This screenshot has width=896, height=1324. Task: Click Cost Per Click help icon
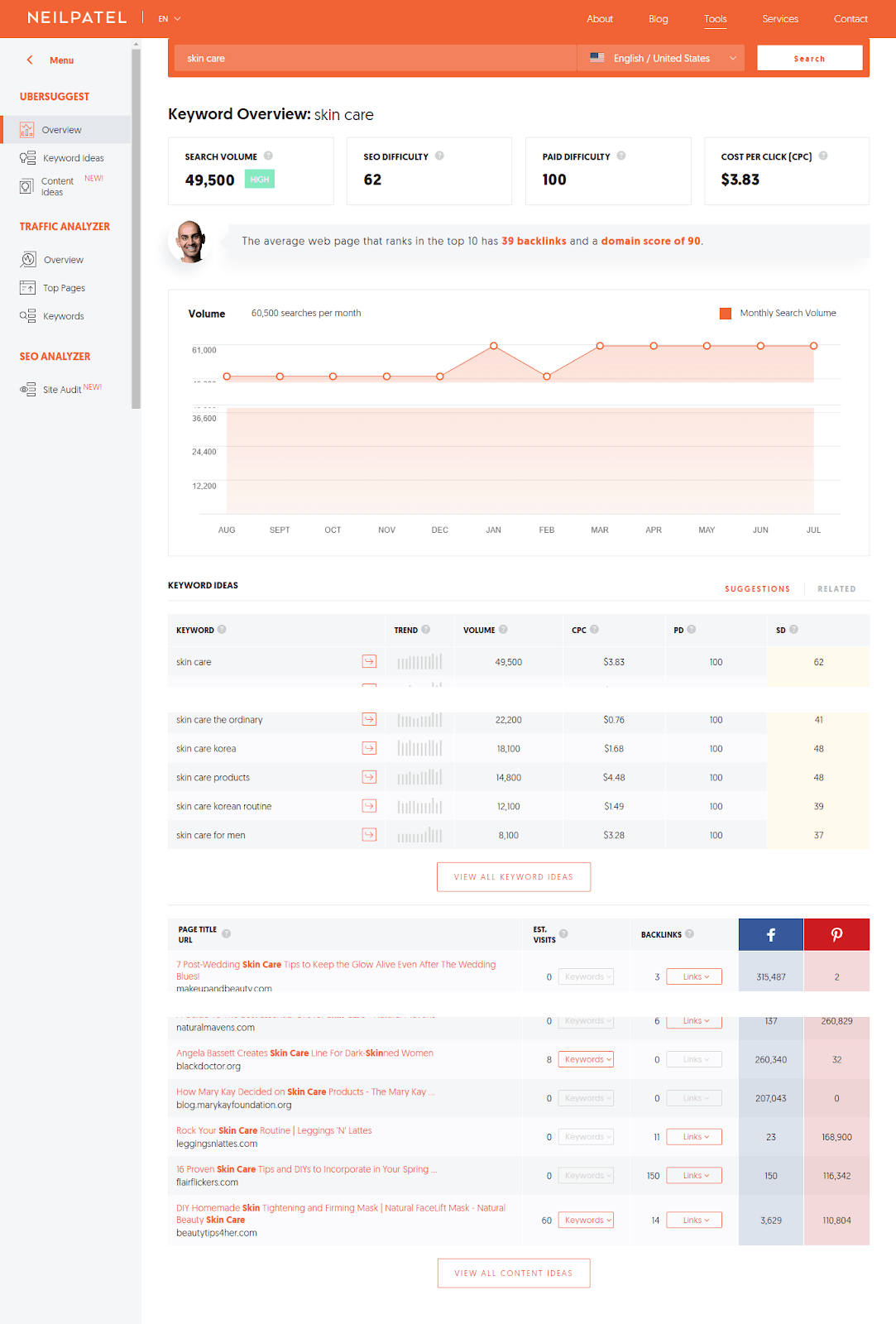[823, 156]
